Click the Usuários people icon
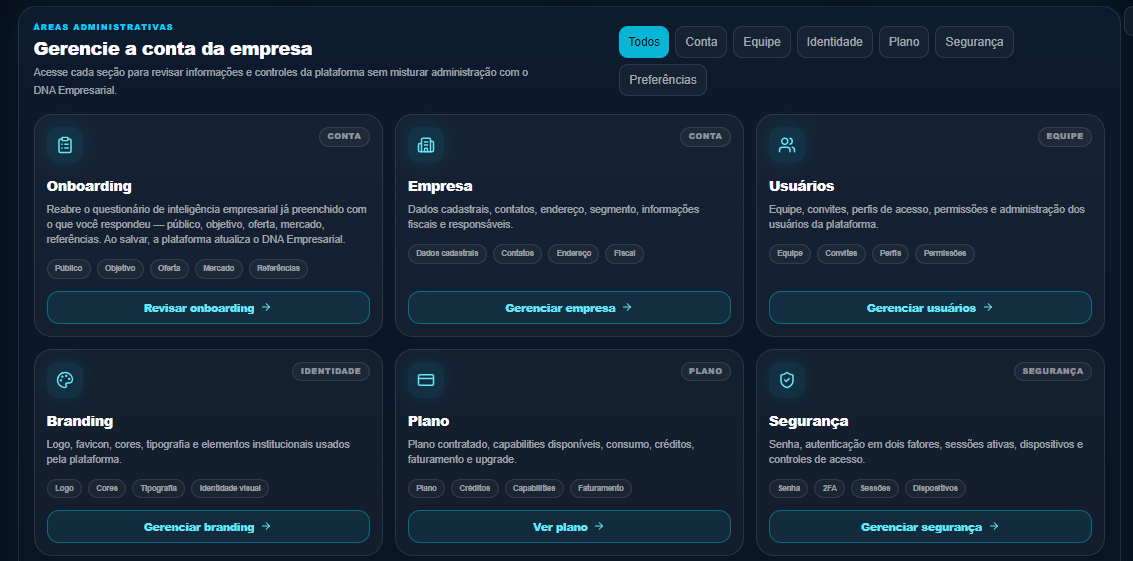Viewport: 1133px width, 561px height. [787, 145]
